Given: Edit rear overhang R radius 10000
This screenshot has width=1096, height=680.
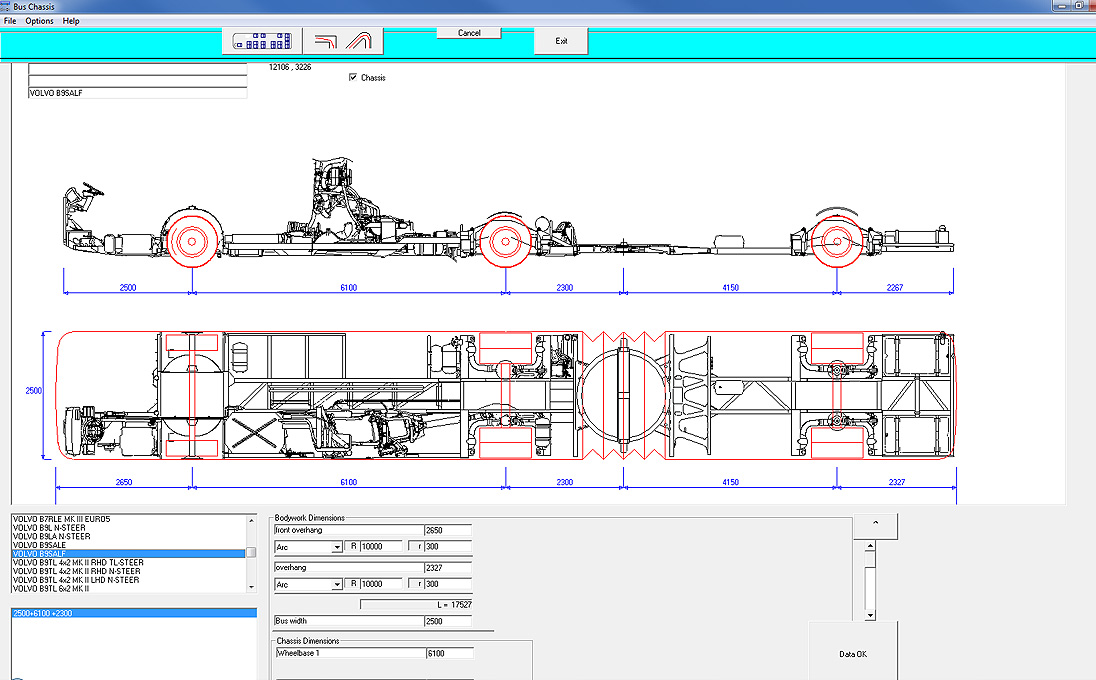Looking at the screenshot, I should 382,584.
